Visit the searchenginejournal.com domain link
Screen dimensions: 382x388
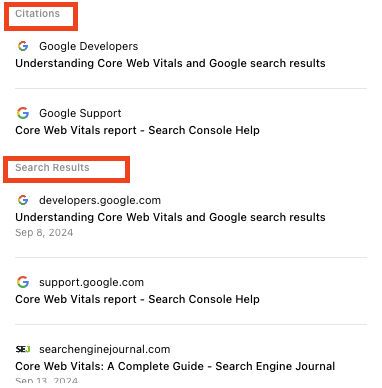click(105, 349)
